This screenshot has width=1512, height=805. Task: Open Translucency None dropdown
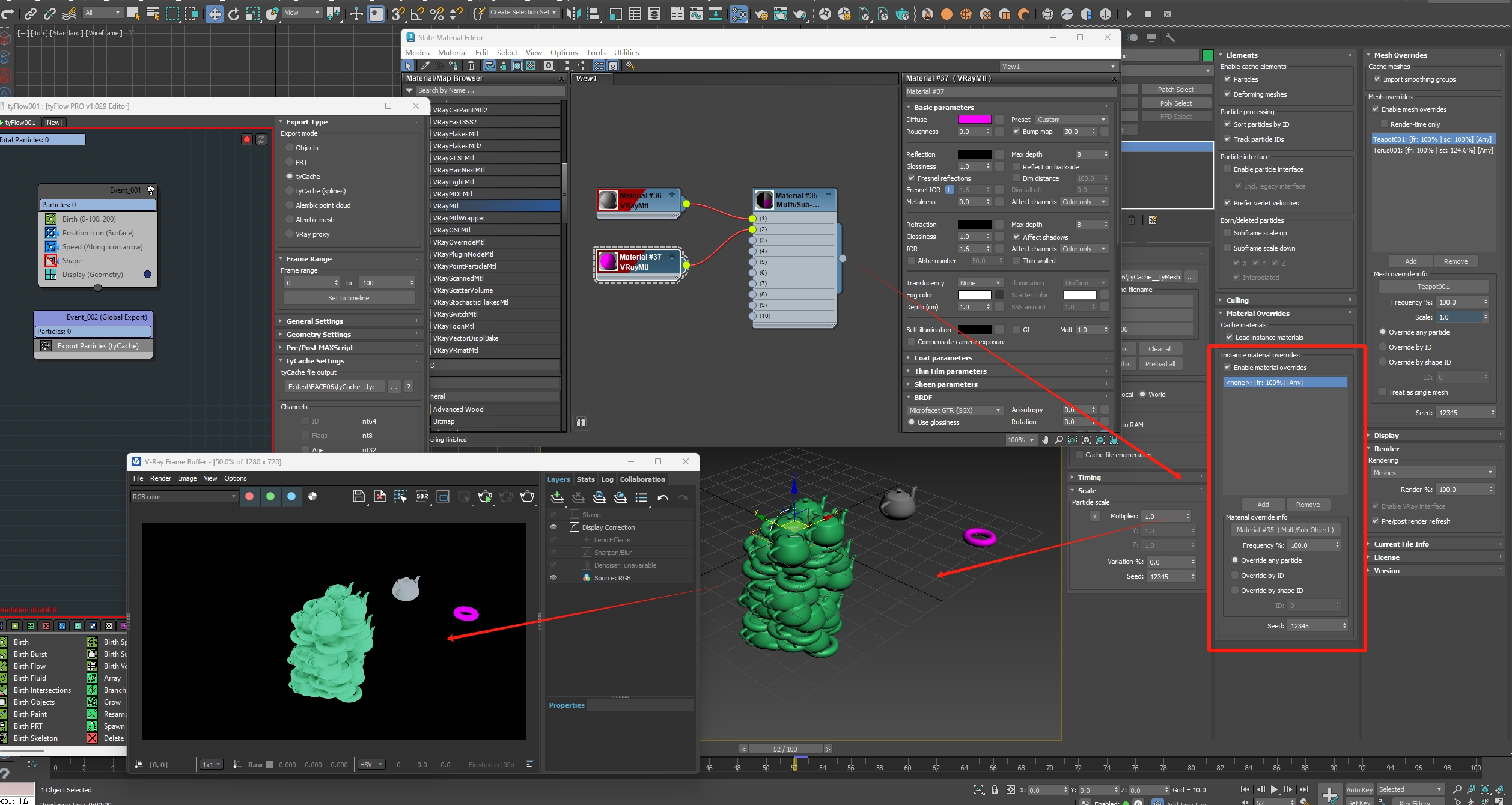pyautogui.click(x=980, y=283)
